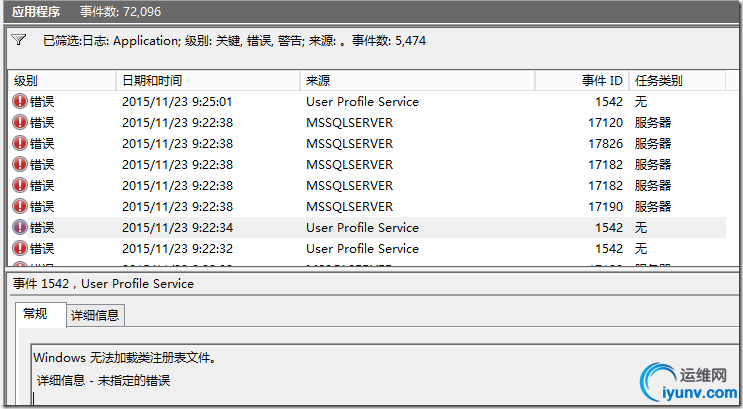743x409 pixels.
Task: Switch to the 常规 tab
Action: point(41,314)
